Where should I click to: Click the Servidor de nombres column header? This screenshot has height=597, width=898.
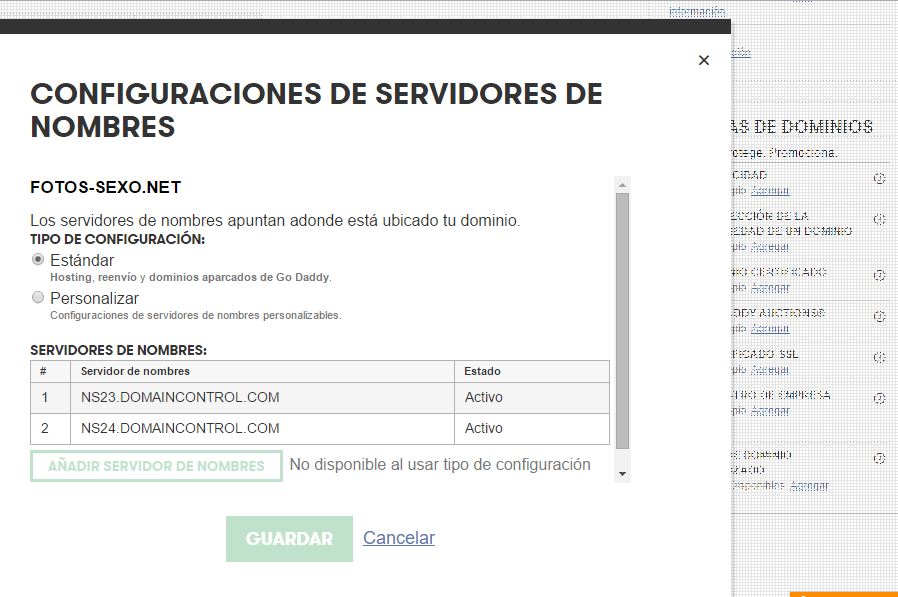point(135,371)
